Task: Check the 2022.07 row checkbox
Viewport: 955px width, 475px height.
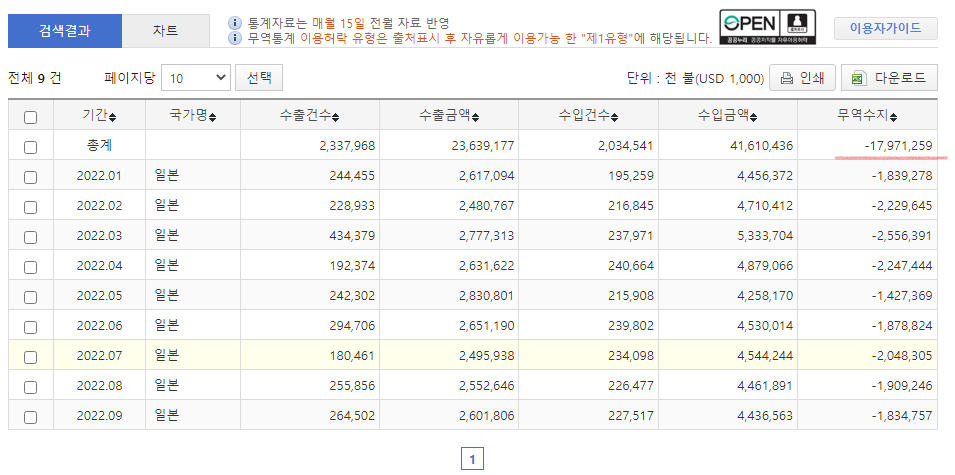Action: click(30, 357)
